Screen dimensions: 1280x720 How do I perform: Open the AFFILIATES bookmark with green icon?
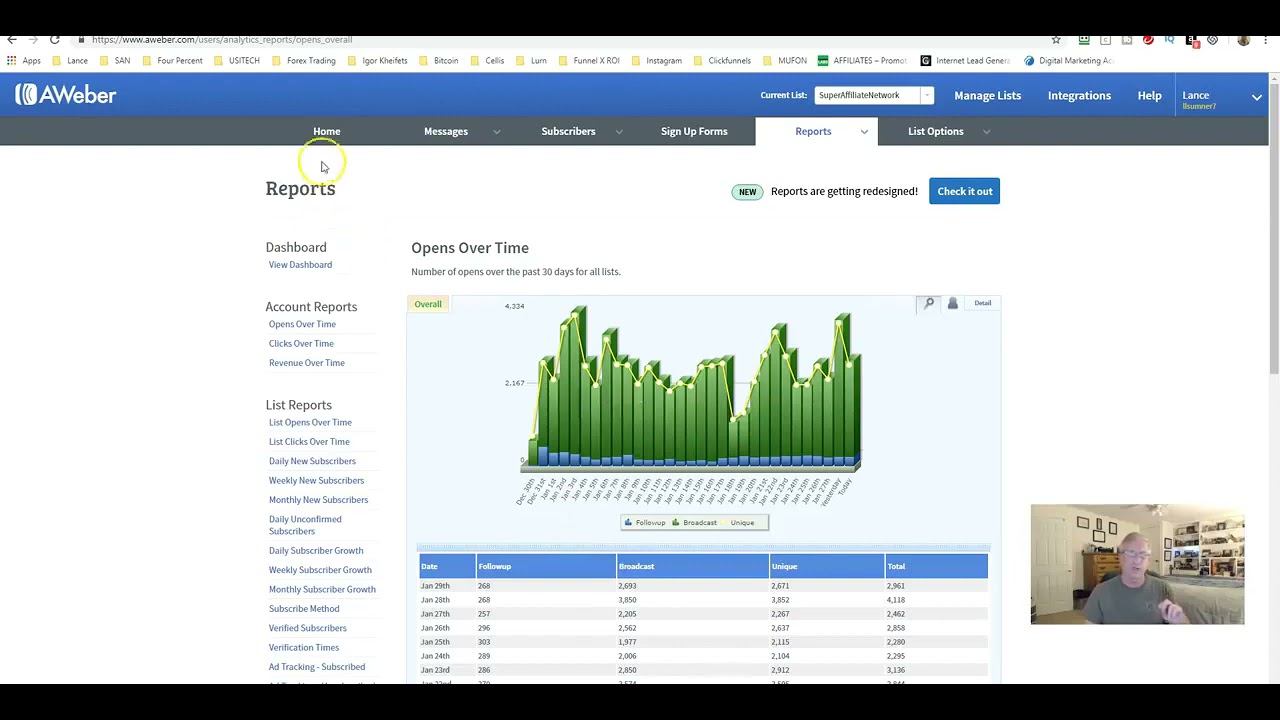[862, 61]
